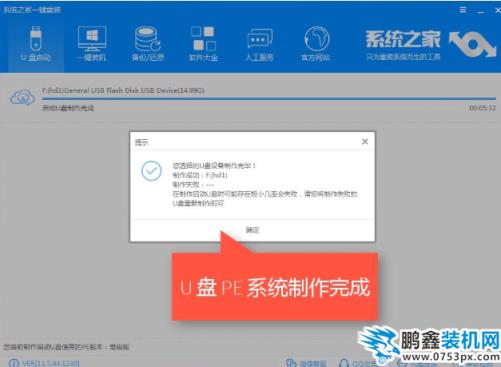This screenshot has width=501, height=367.
Task: Open the 人工服务 chat support tab
Action: (259, 44)
